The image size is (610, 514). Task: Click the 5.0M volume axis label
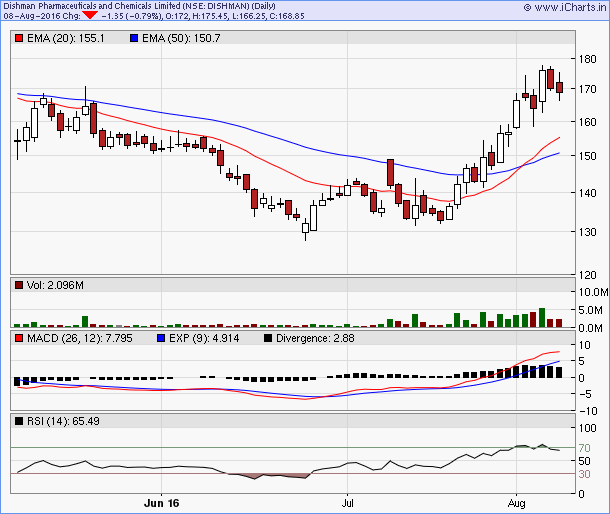click(x=590, y=311)
